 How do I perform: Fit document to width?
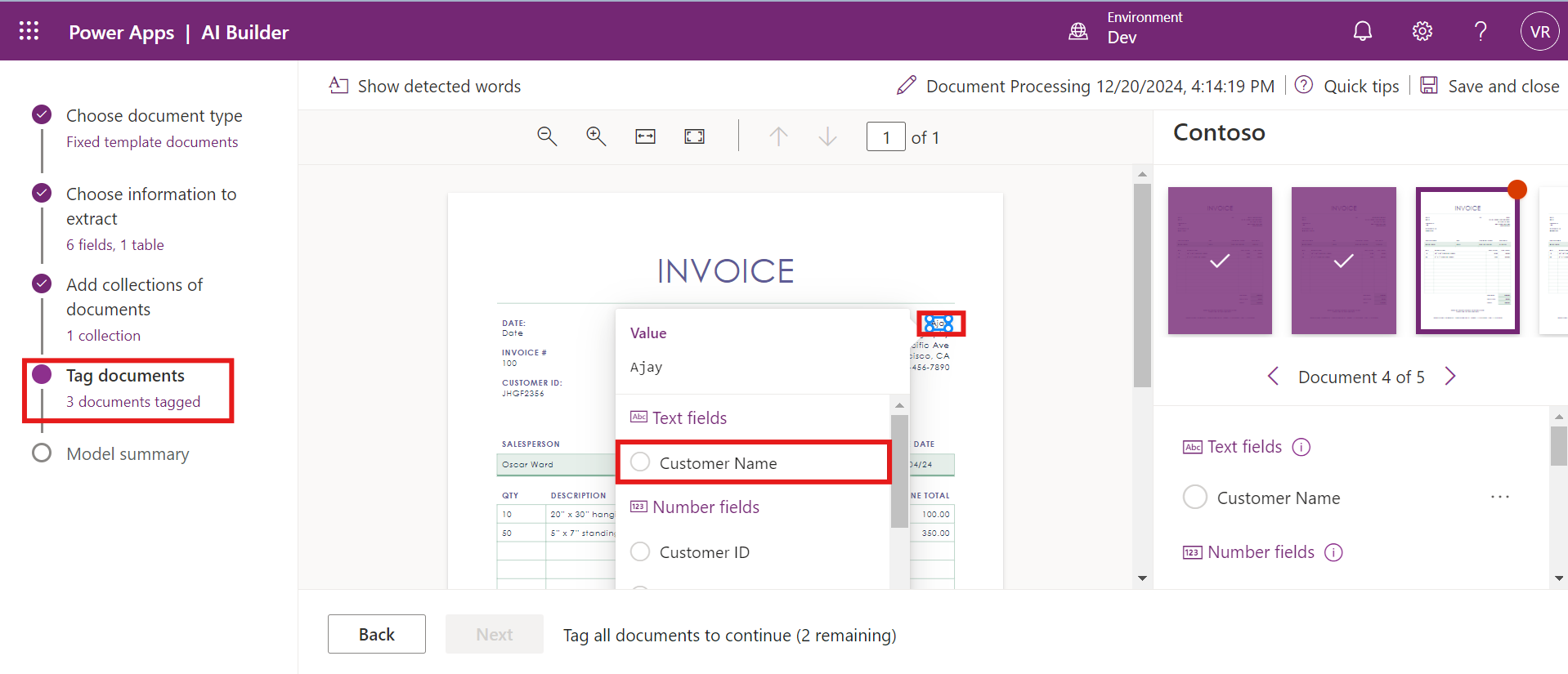click(x=645, y=136)
